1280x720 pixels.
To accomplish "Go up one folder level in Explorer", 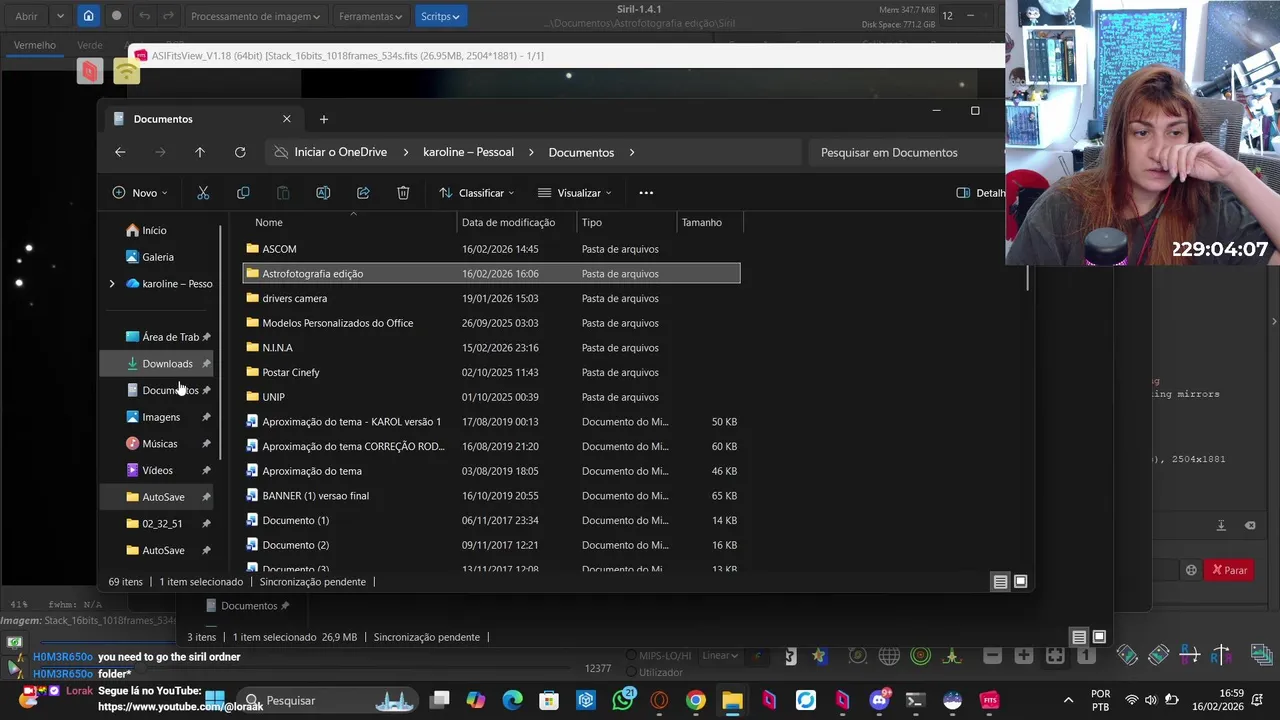I will (200, 152).
